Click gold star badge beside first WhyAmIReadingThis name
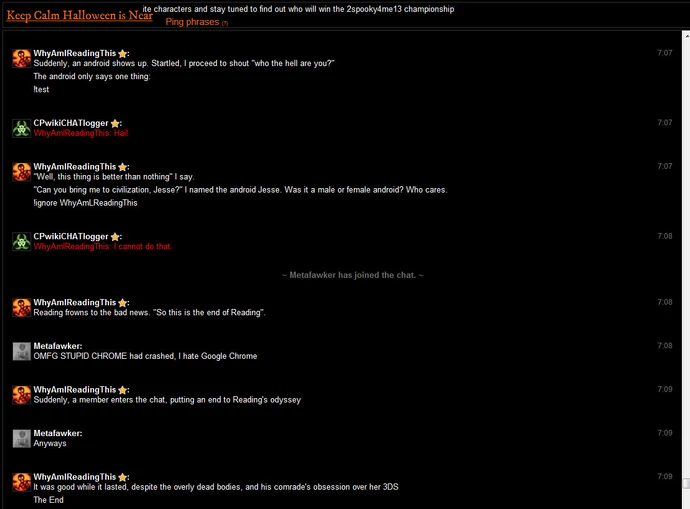 (122, 54)
